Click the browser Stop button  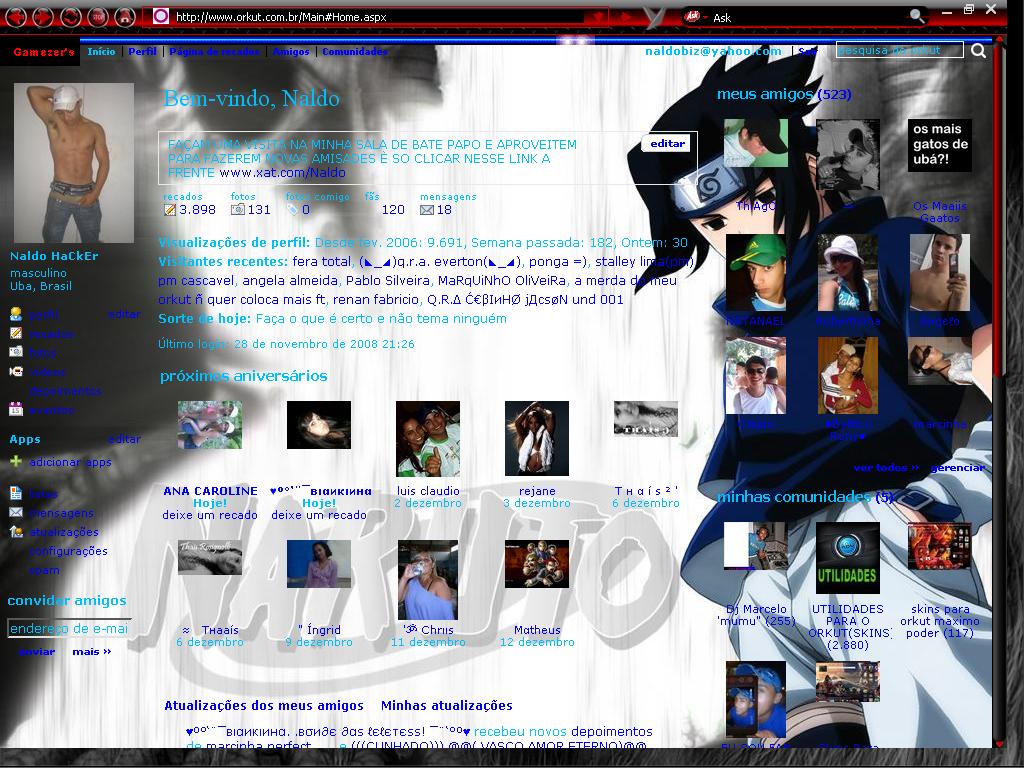point(98,16)
